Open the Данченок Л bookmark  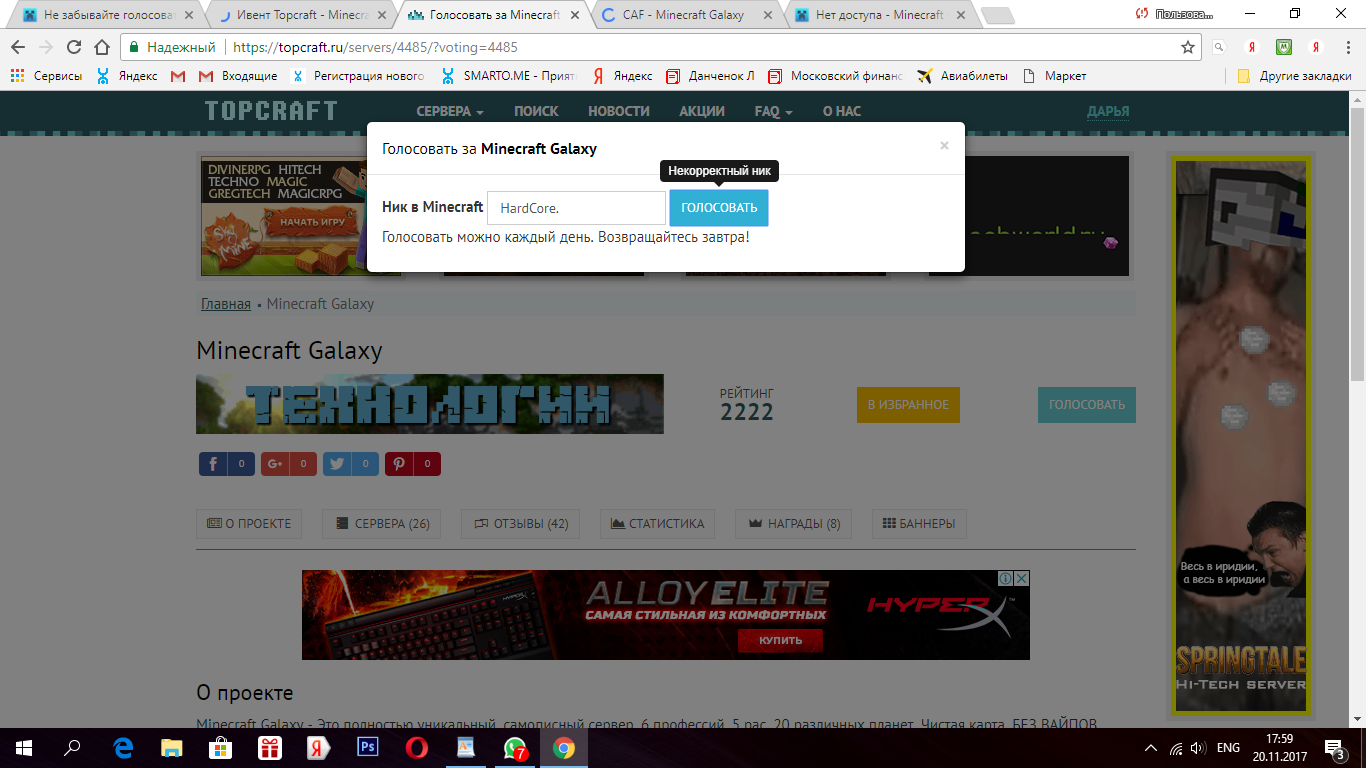[710, 76]
